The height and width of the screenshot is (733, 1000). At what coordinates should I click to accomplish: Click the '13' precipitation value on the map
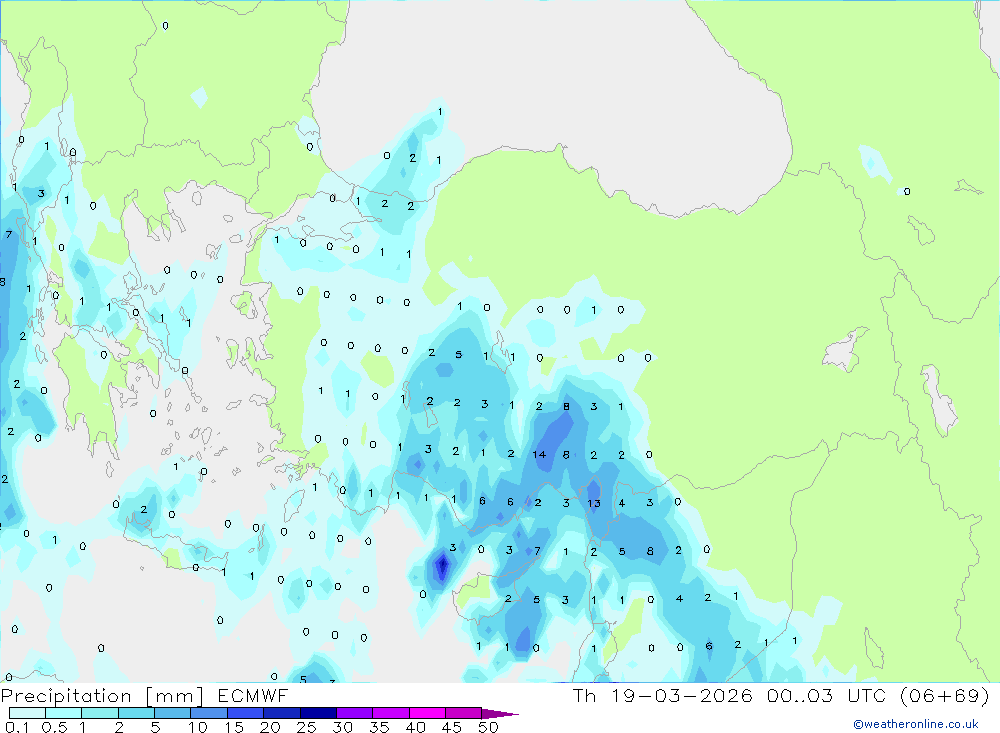[594, 503]
